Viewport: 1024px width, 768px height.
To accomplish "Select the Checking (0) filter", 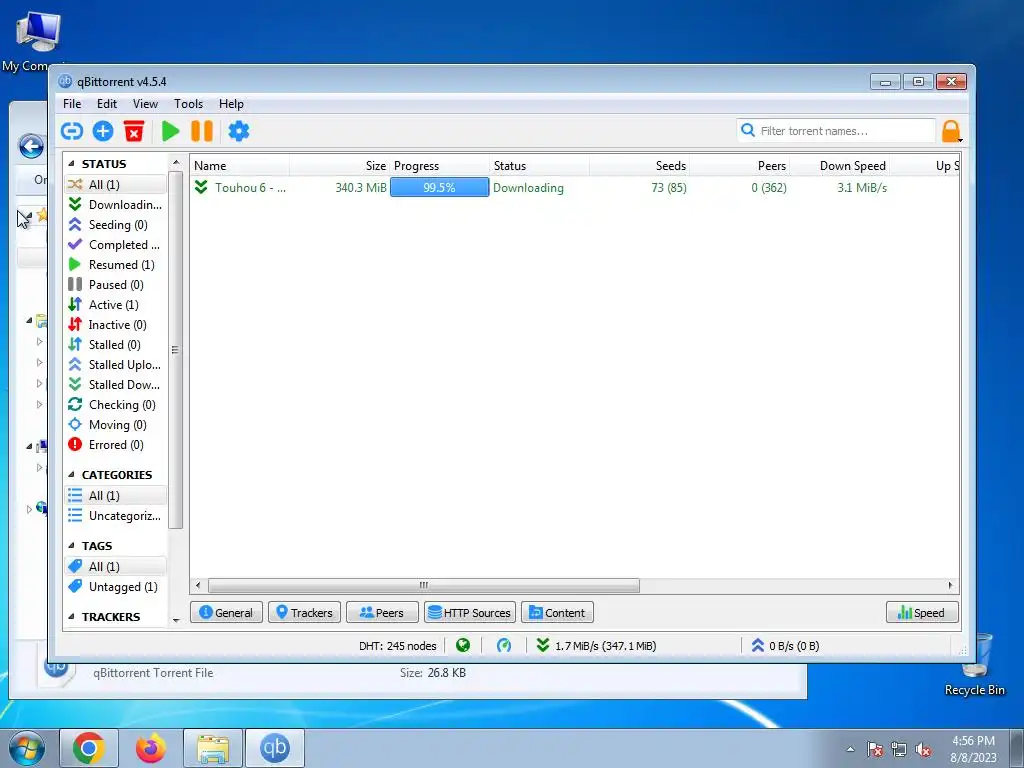I will point(116,405).
